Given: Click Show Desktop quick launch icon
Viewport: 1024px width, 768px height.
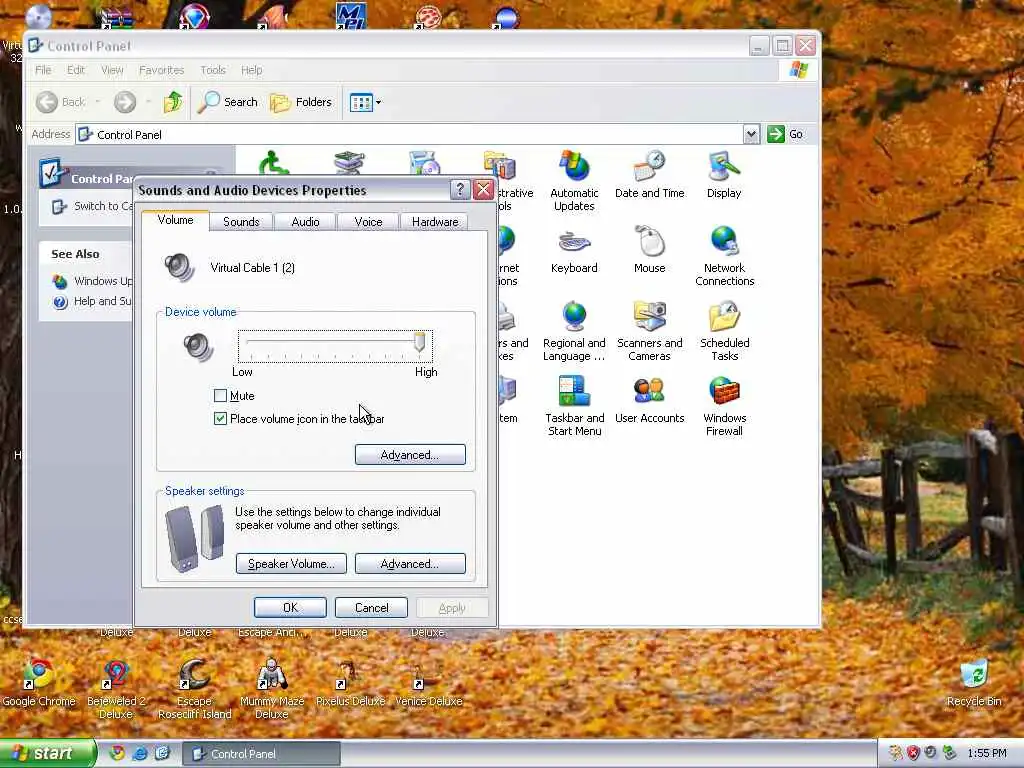Looking at the screenshot, I should 162,753.
